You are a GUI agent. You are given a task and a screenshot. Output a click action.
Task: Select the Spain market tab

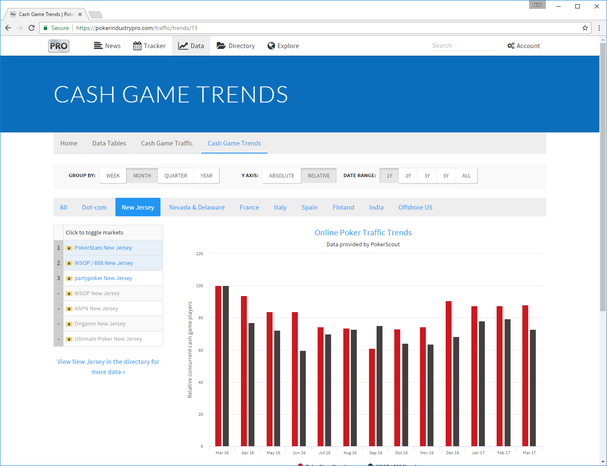pyautogui.click(x=310, y=207)
